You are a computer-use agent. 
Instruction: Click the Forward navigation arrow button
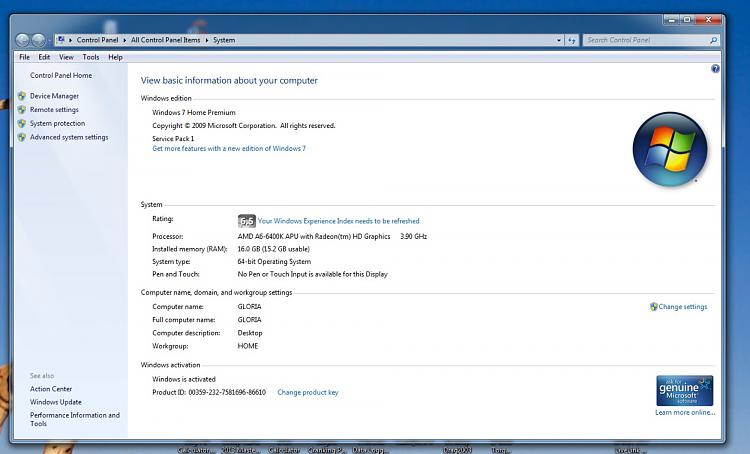point(38,40)
